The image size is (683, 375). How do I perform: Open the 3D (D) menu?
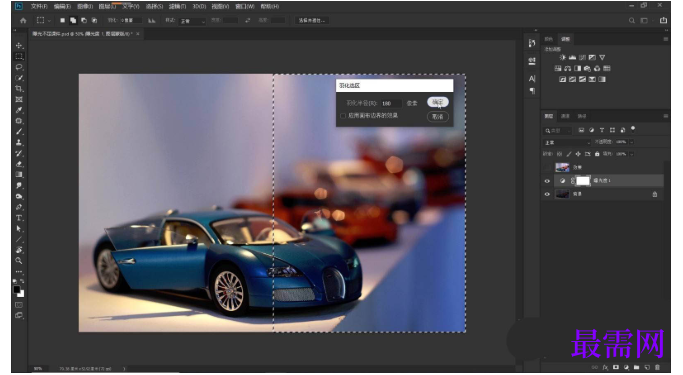(199, 7)
